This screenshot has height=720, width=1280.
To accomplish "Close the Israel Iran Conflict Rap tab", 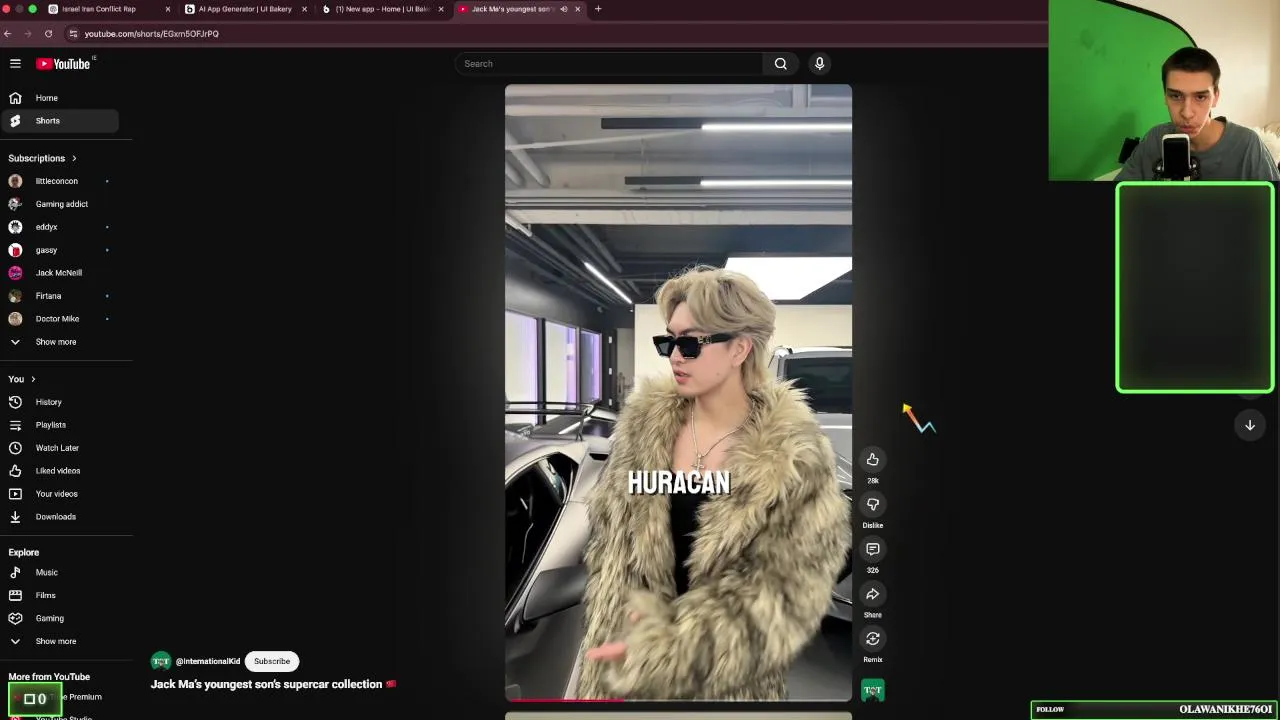I will (167, 9).
